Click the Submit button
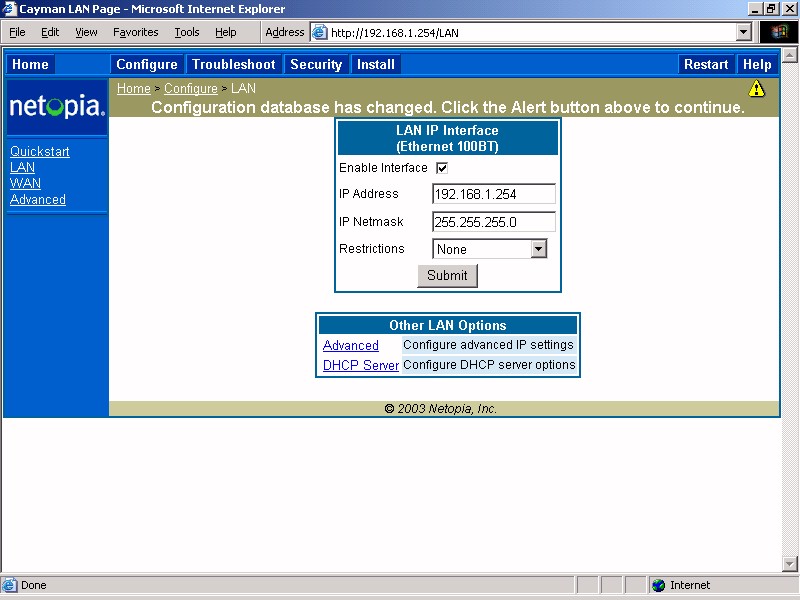The width and height of the screenshot is (800, 600). pyautogui.click(x=447, y=276)
